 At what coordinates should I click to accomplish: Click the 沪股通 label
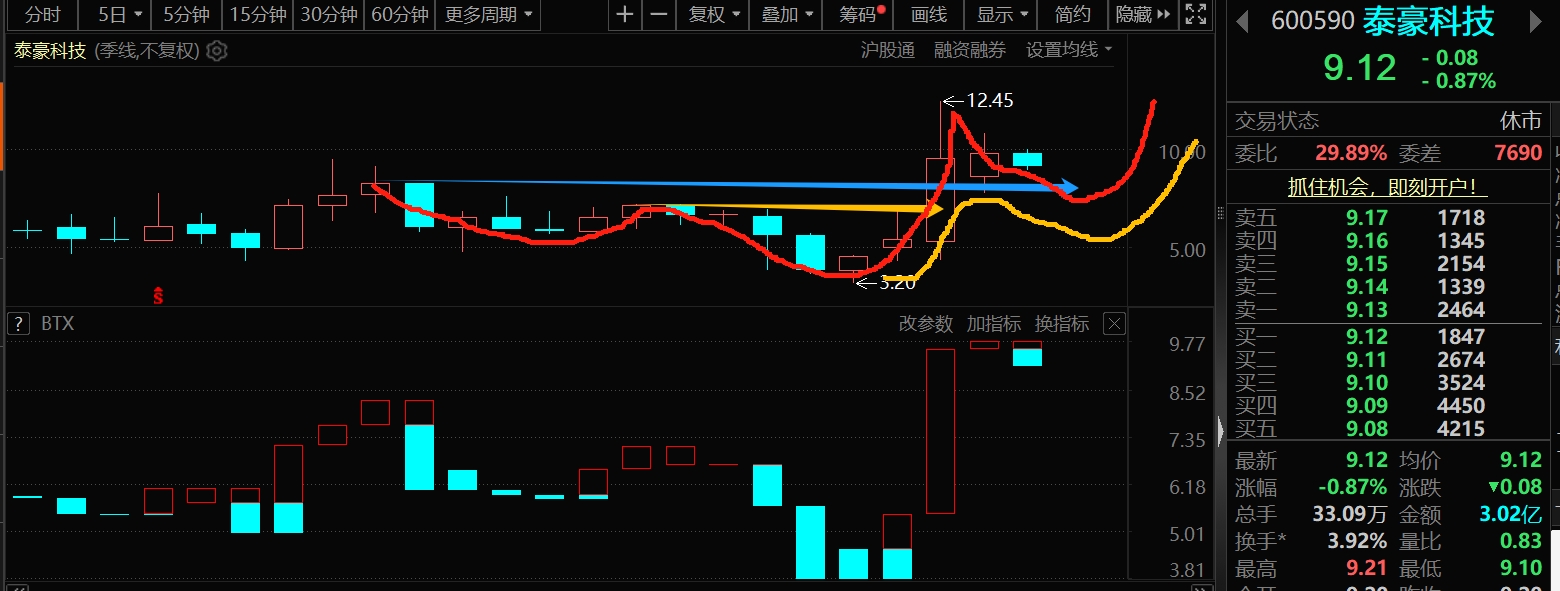(x=888, y=50)
